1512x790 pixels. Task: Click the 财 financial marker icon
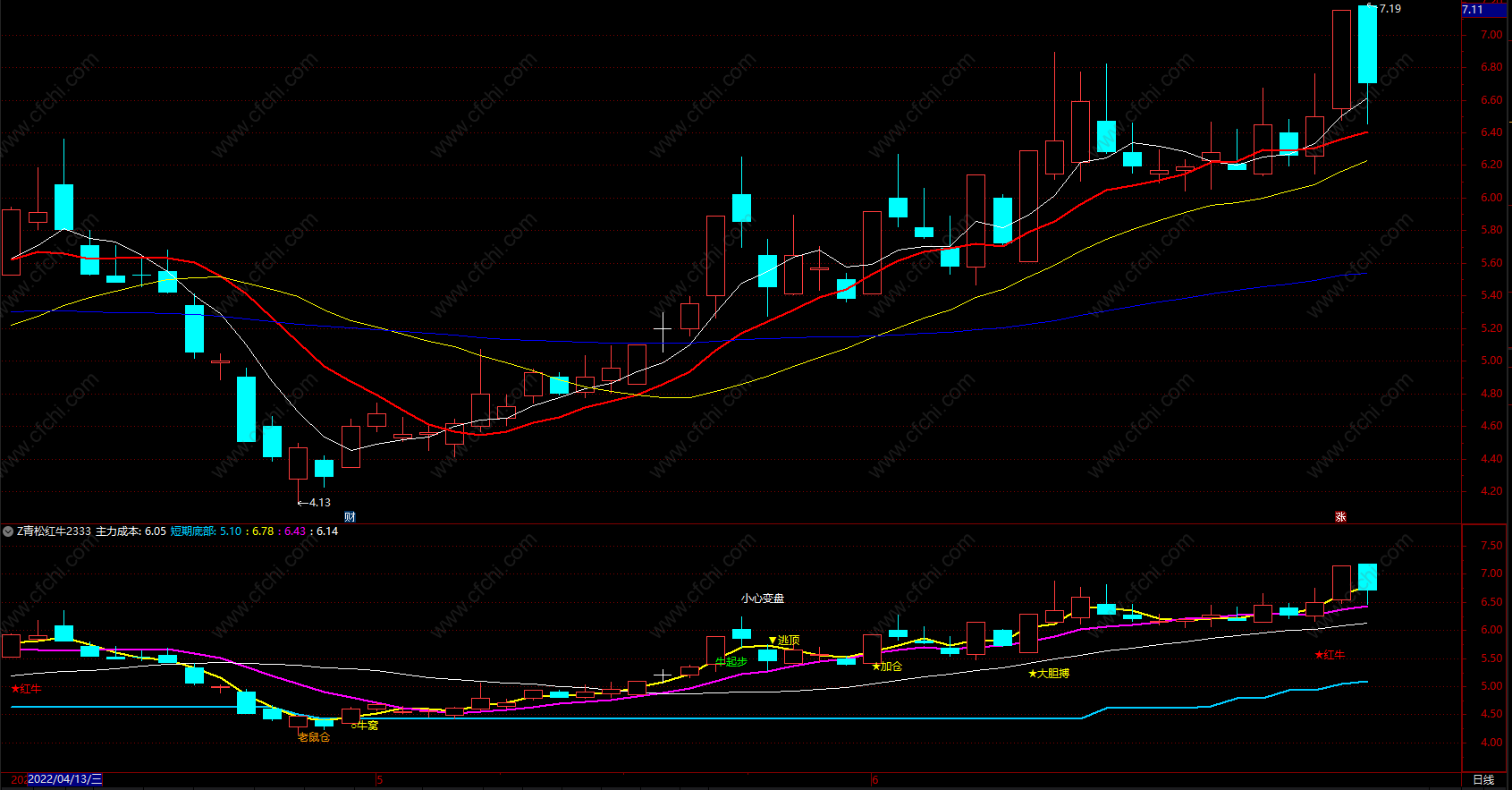pyautogui.click(x=350, y=517)
